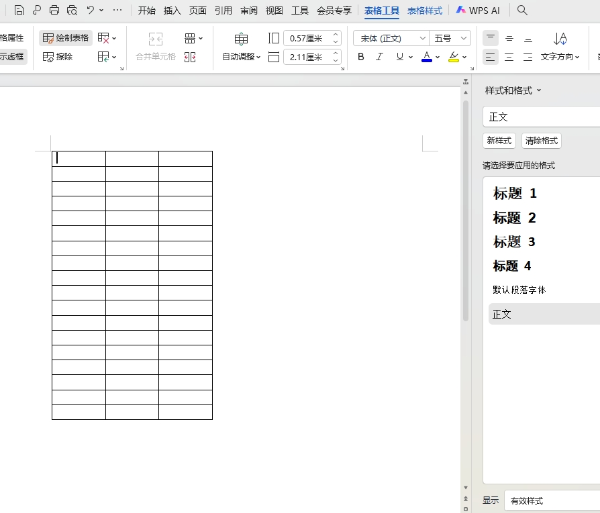Apply the yellow highlight color

(x=453, y=57)
